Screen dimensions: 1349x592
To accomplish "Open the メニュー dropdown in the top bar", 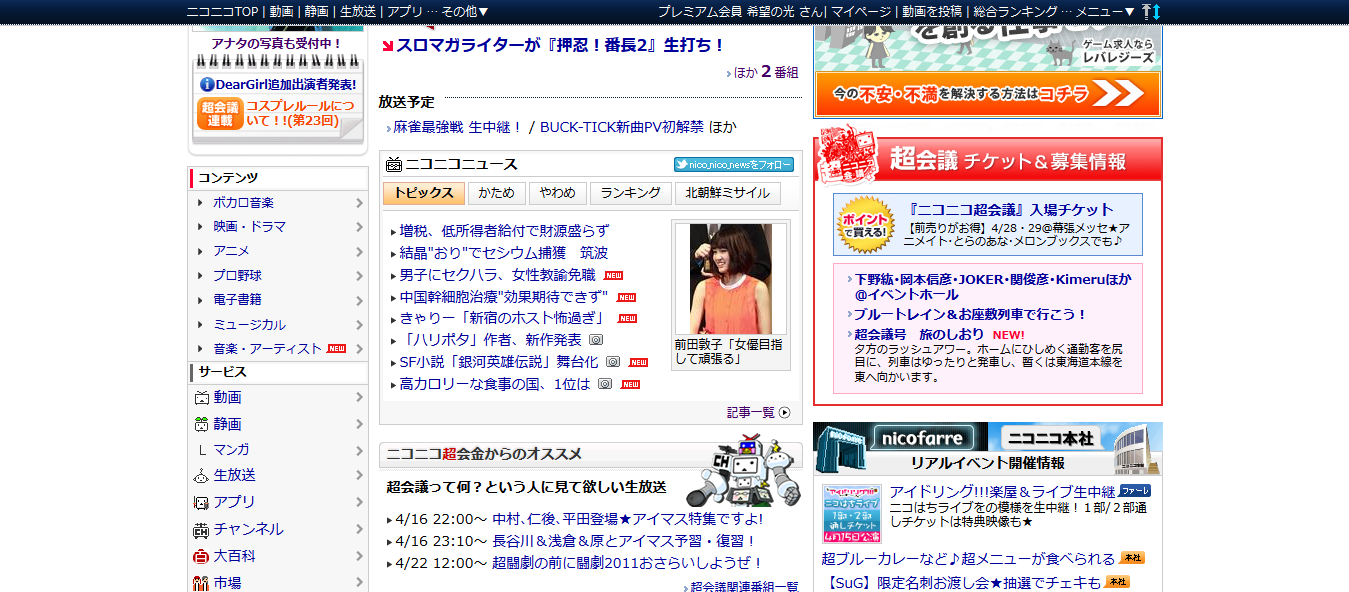I will pyautogui.click(x=1106, y=11).
